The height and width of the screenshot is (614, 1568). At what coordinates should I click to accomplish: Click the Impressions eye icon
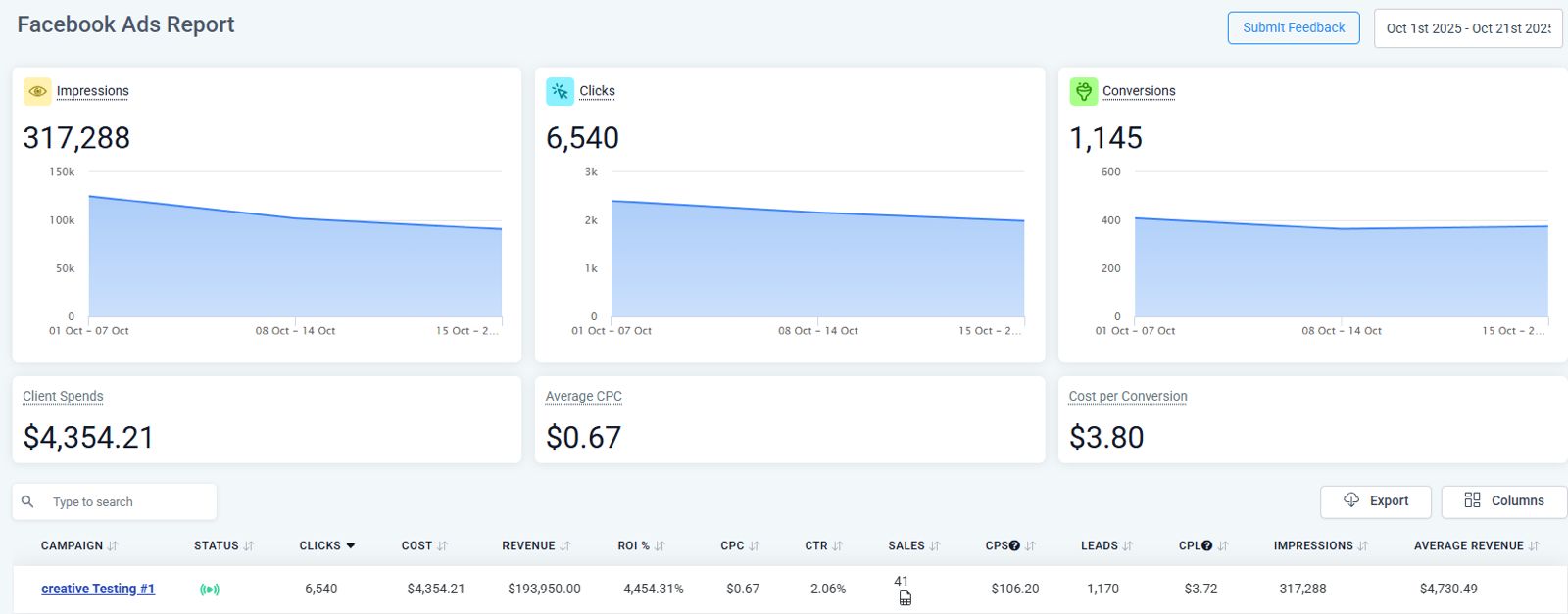(37, 91)
